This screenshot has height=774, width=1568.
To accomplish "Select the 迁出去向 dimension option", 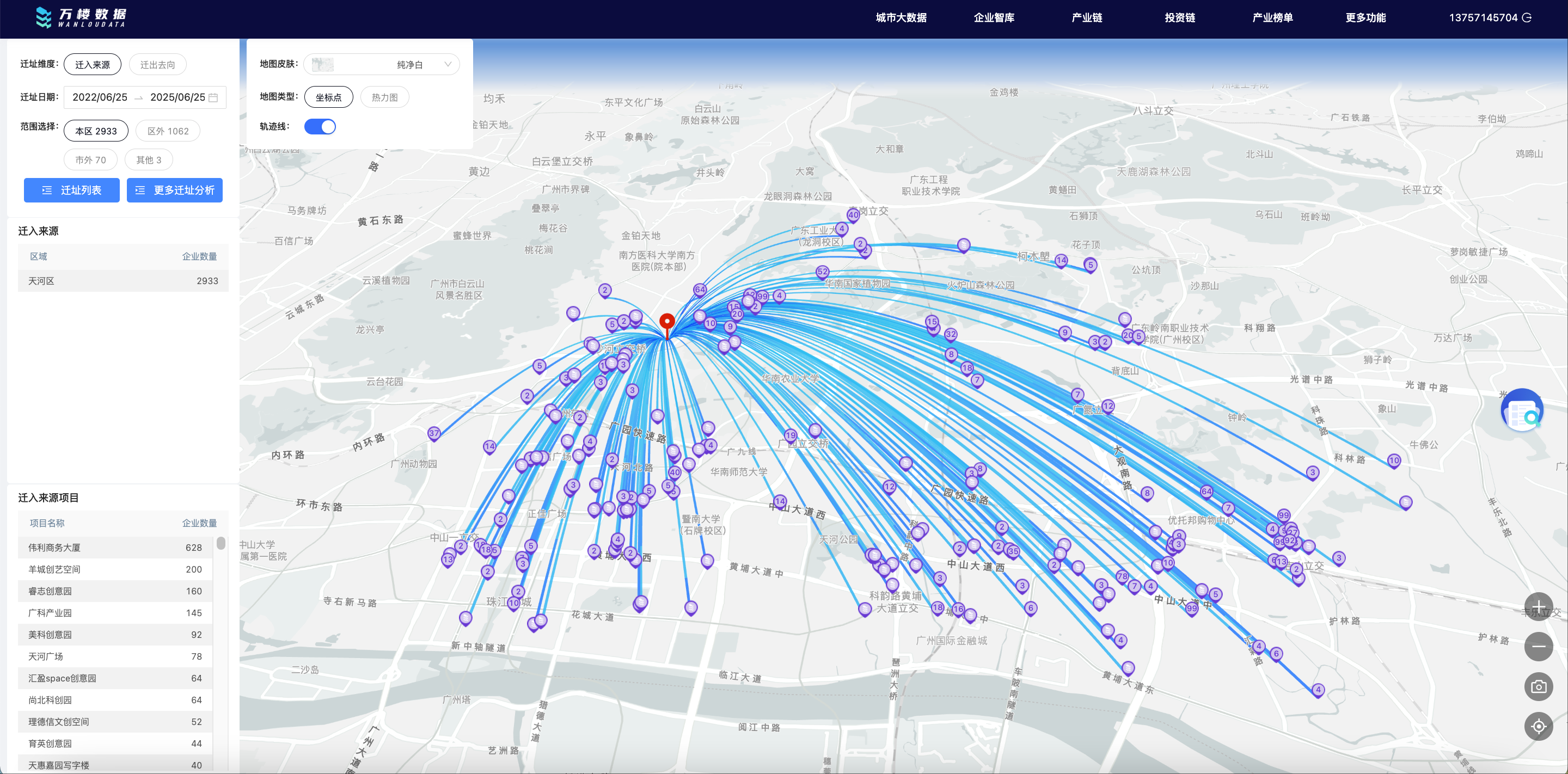I will (x=158, y=64).
